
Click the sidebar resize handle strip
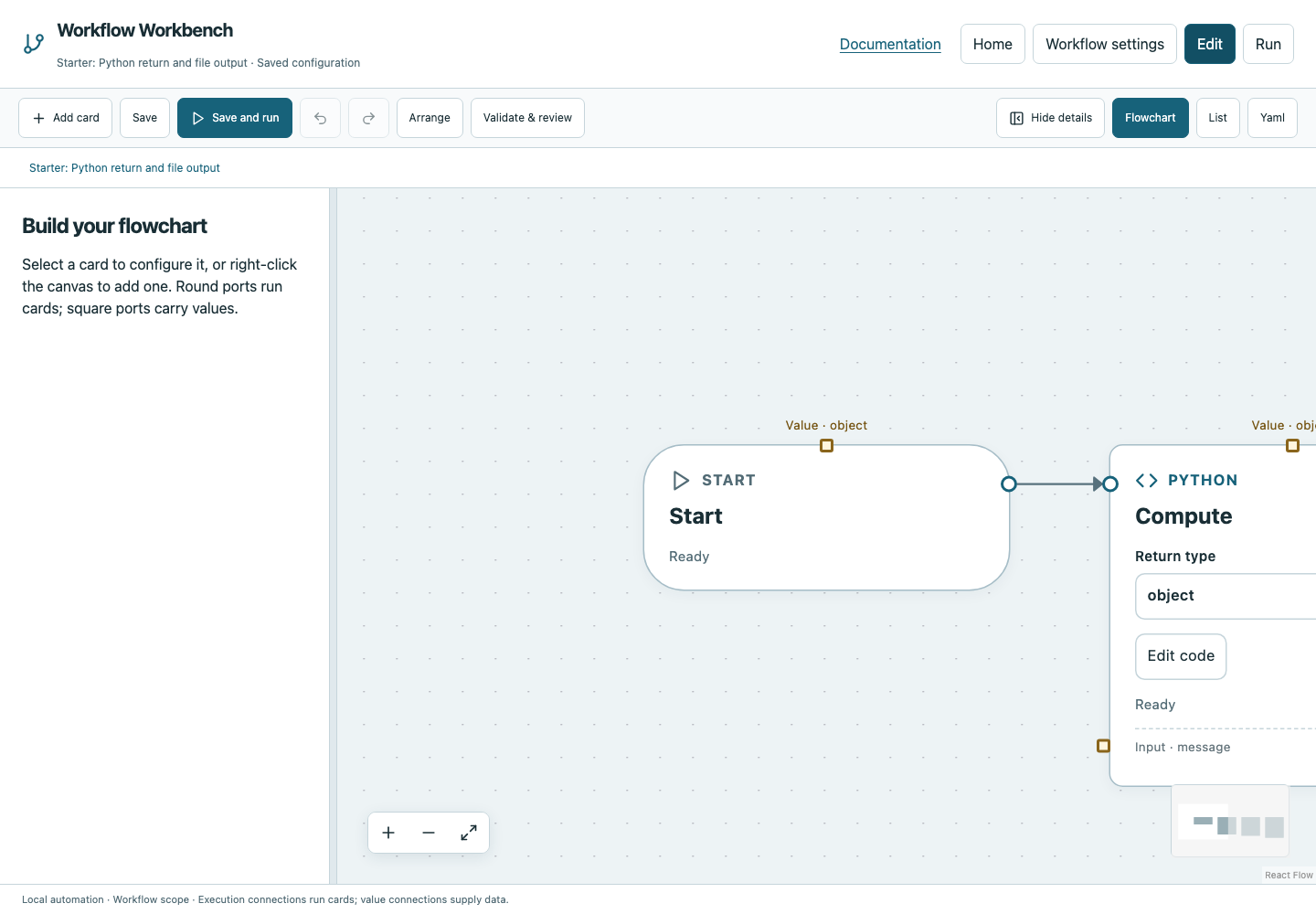point(333,536)
